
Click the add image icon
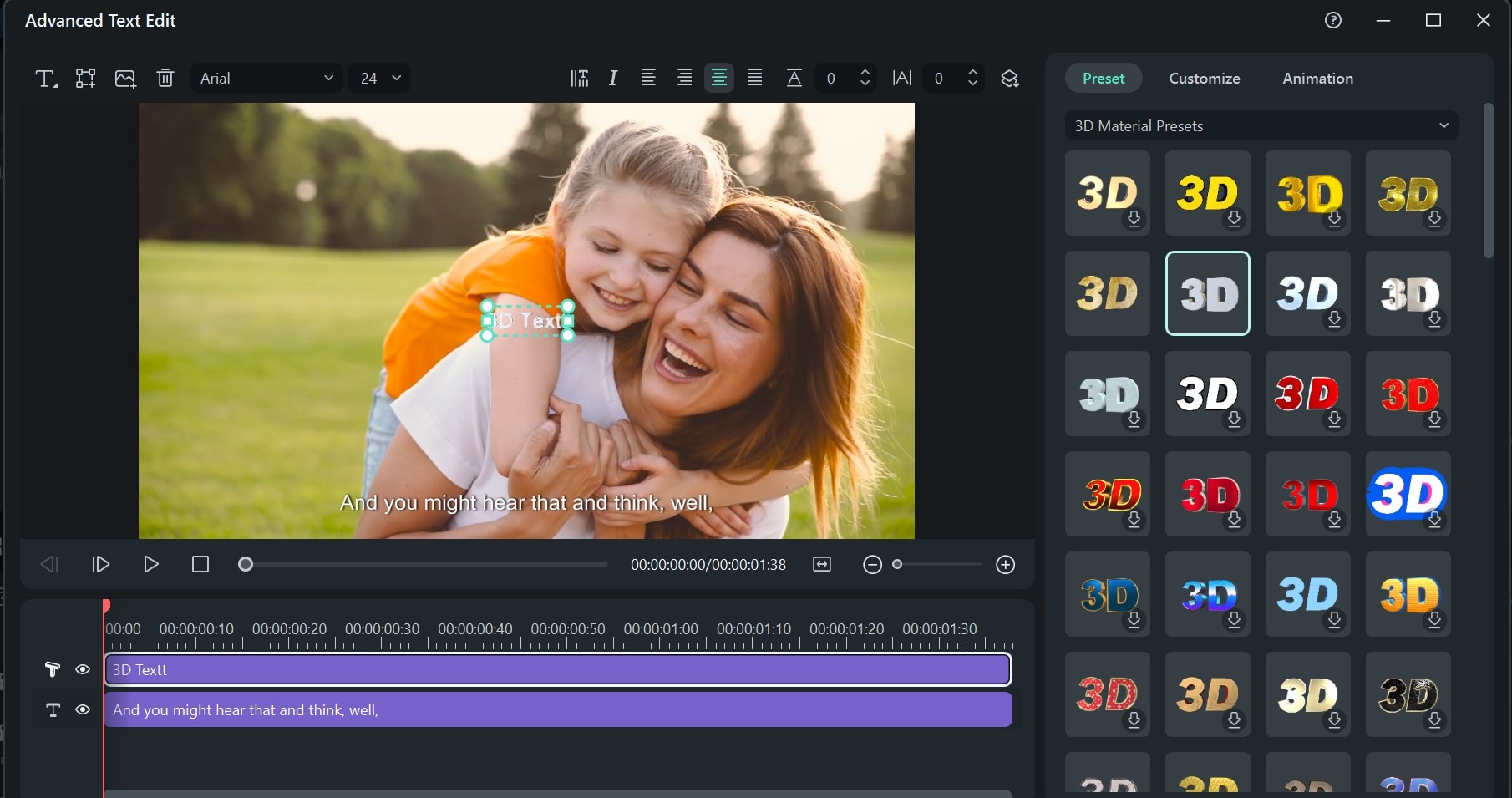[125, 79]
